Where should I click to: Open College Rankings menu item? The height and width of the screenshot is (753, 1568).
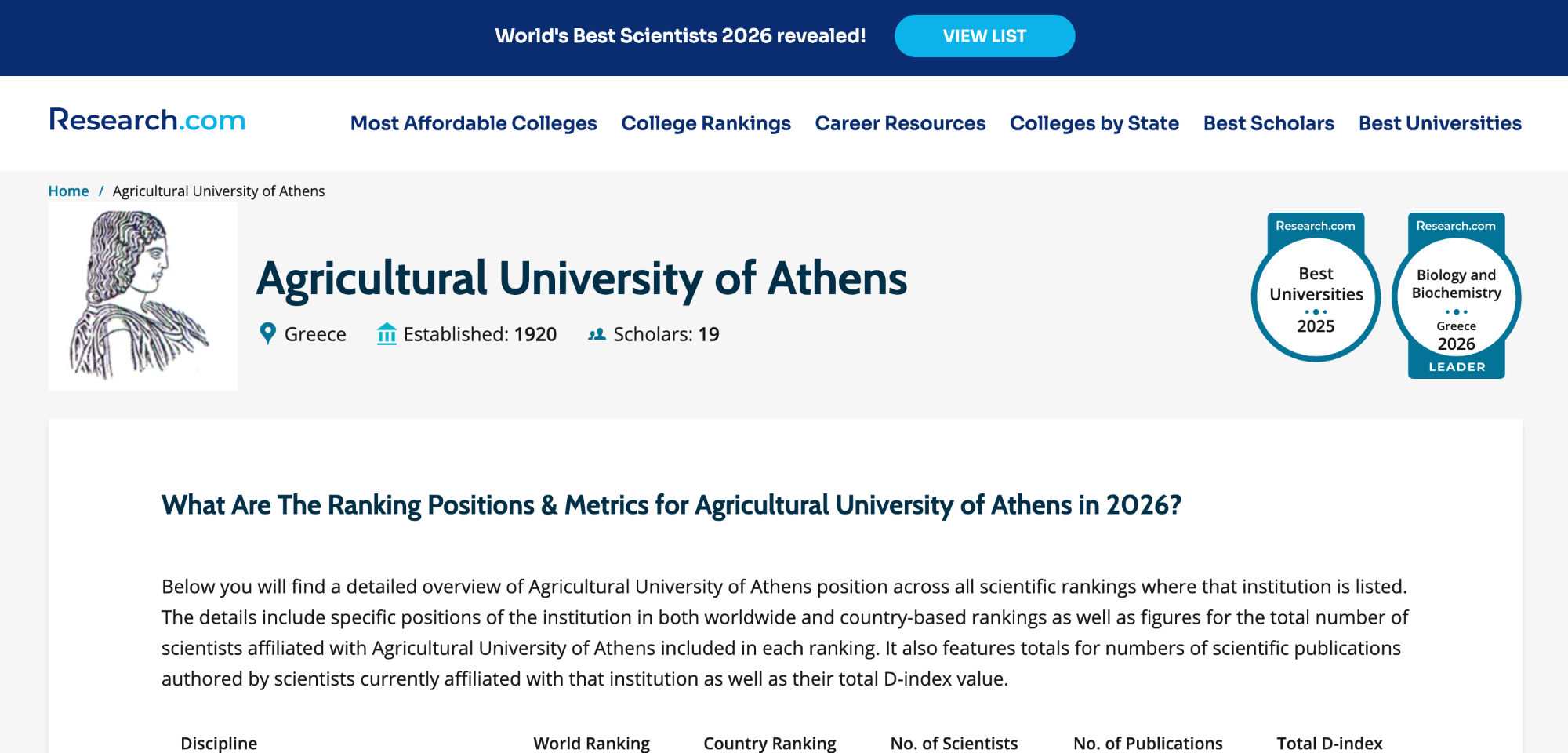click(706, 123)
